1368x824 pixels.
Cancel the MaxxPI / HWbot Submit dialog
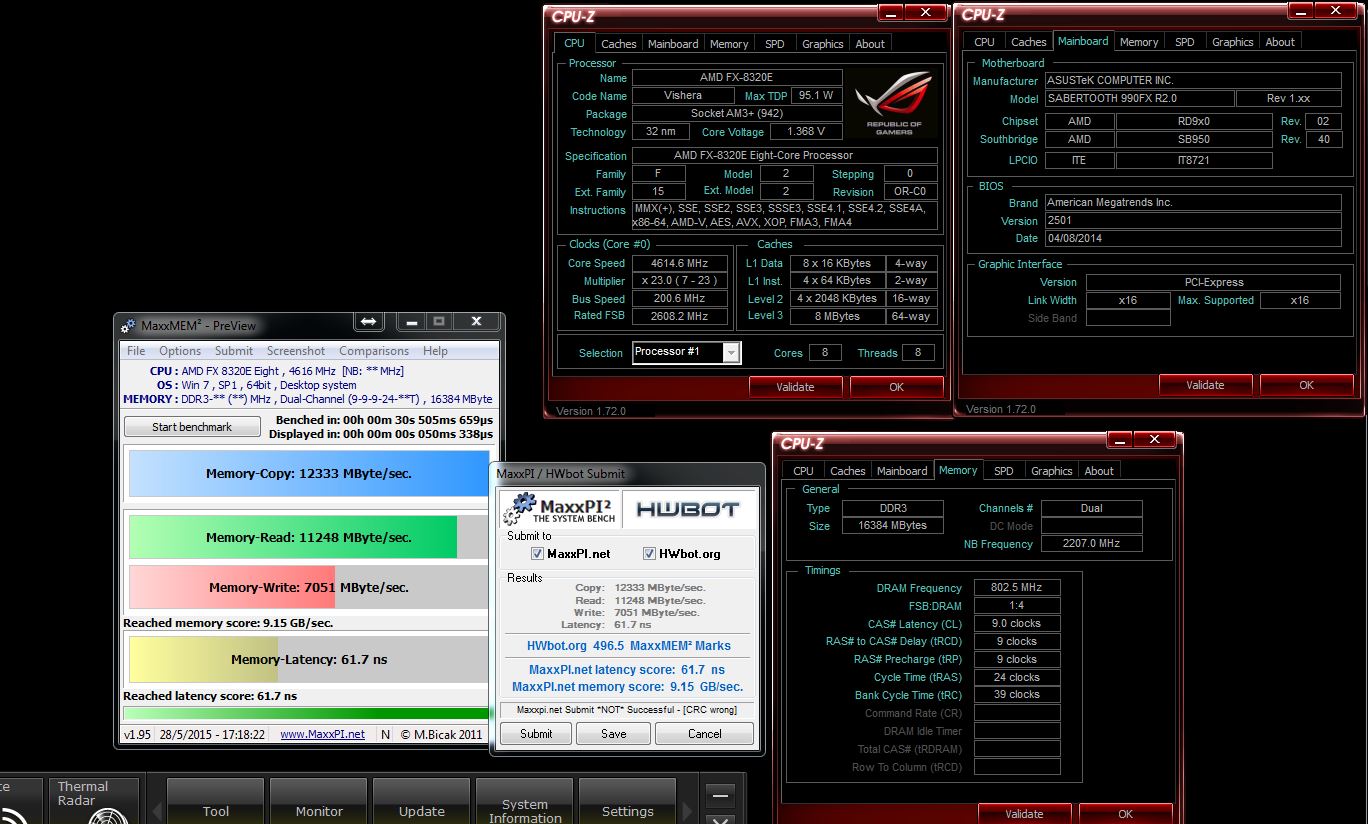coord(705,734)
